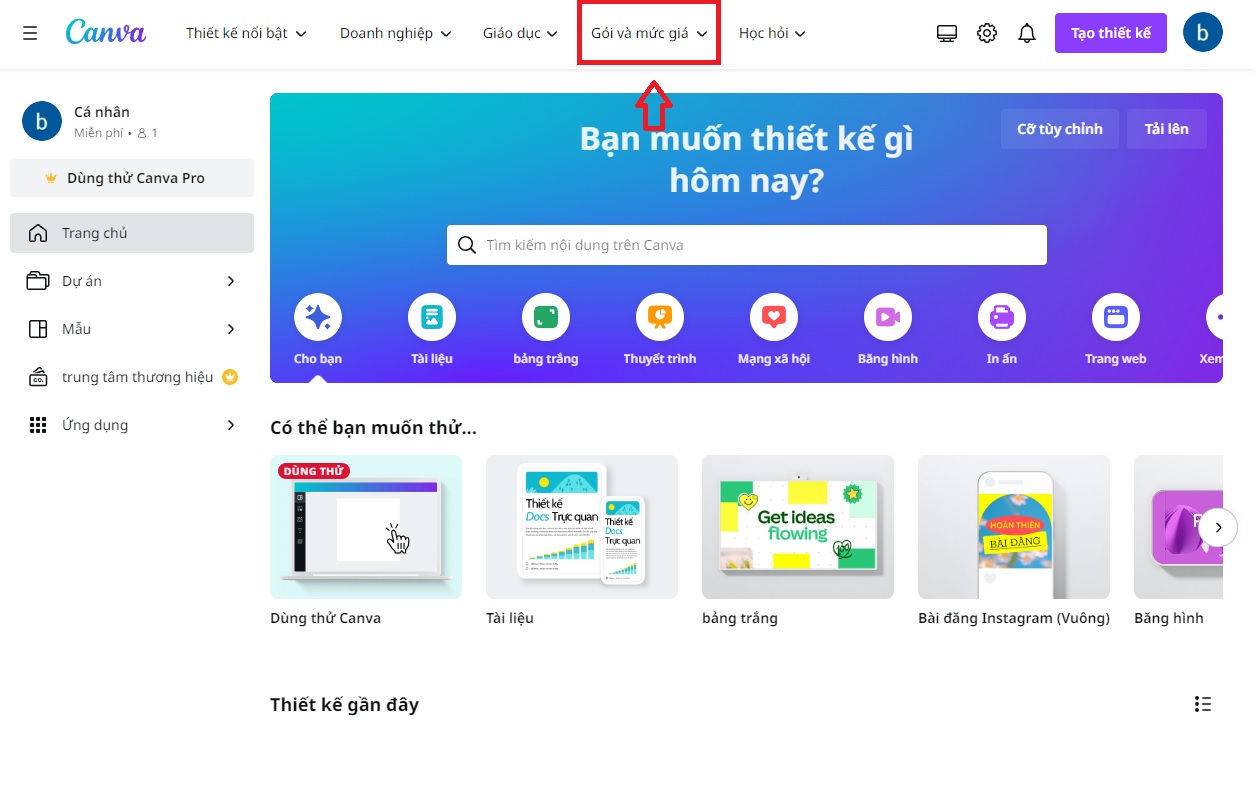Select the Cho bạn category icon
This screenshot has width=1255, height=797.
318,318
